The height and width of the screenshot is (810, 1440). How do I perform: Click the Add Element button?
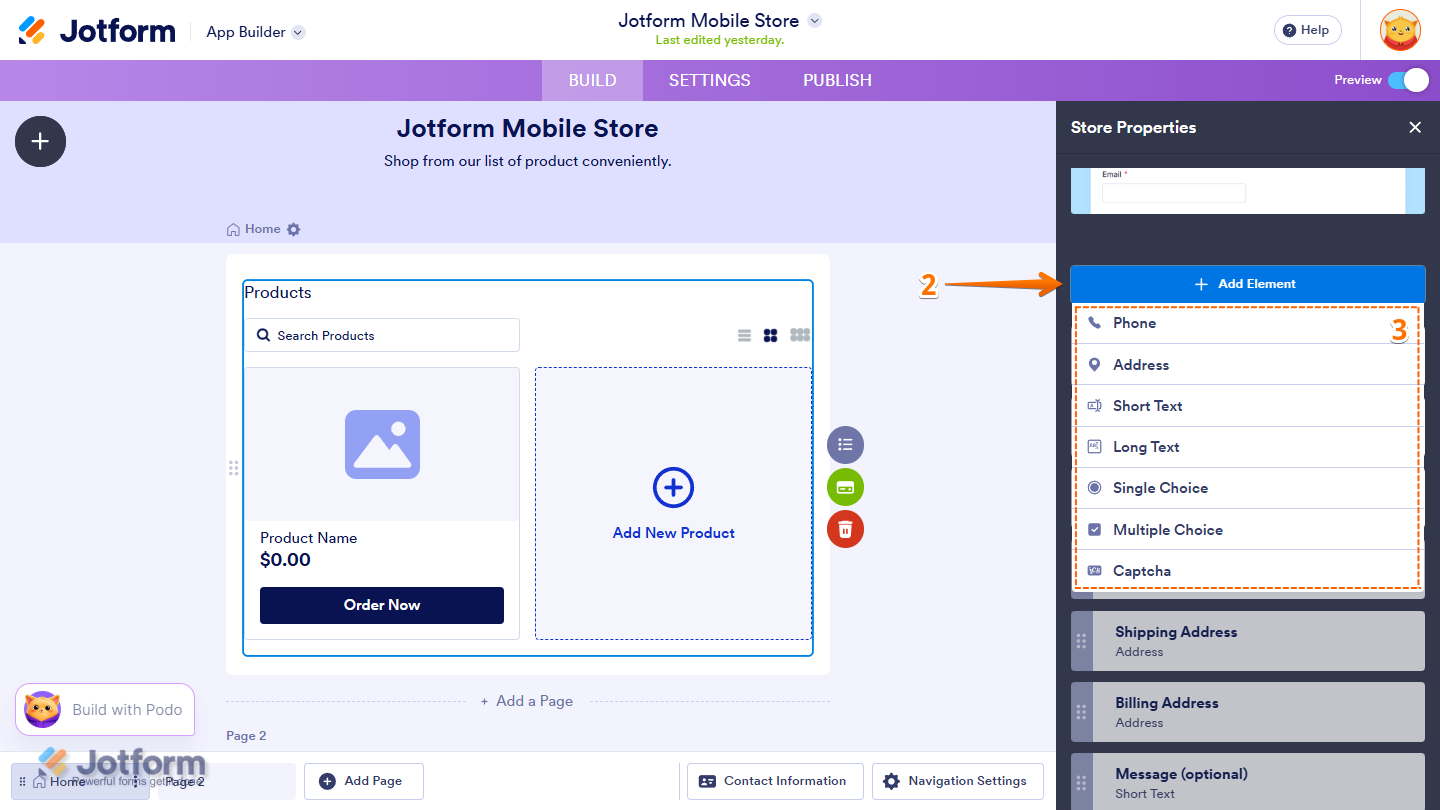(x=1247, y=283)
